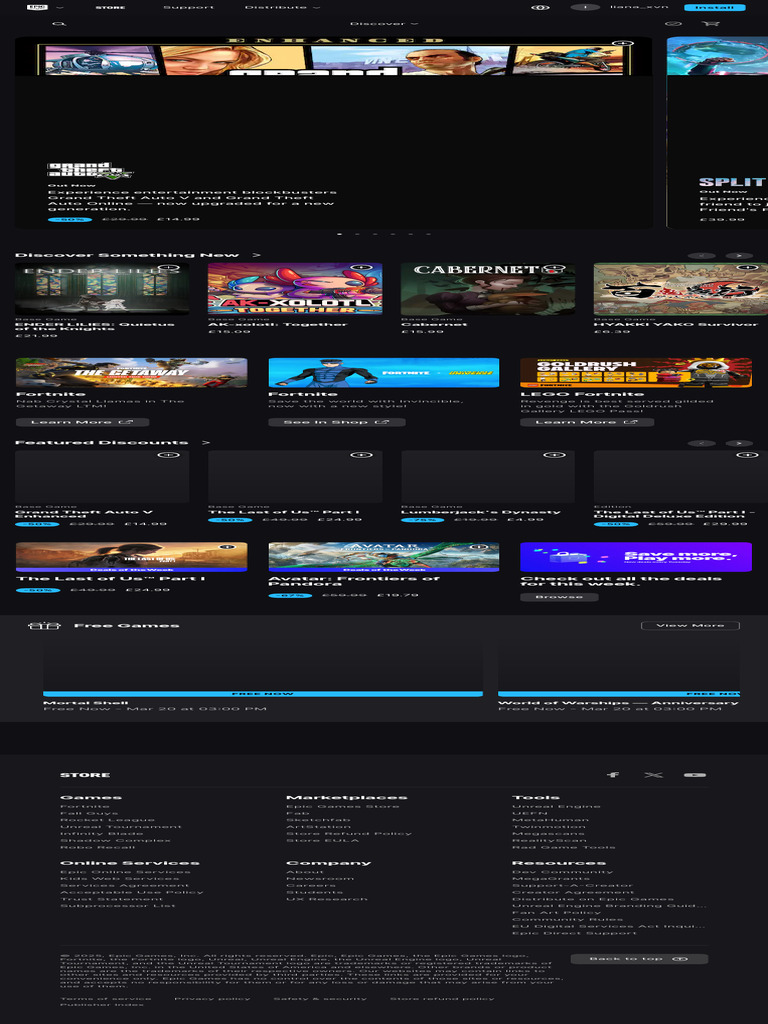Click the Back to top button
768x1024 pixels.
coord(639,959)
